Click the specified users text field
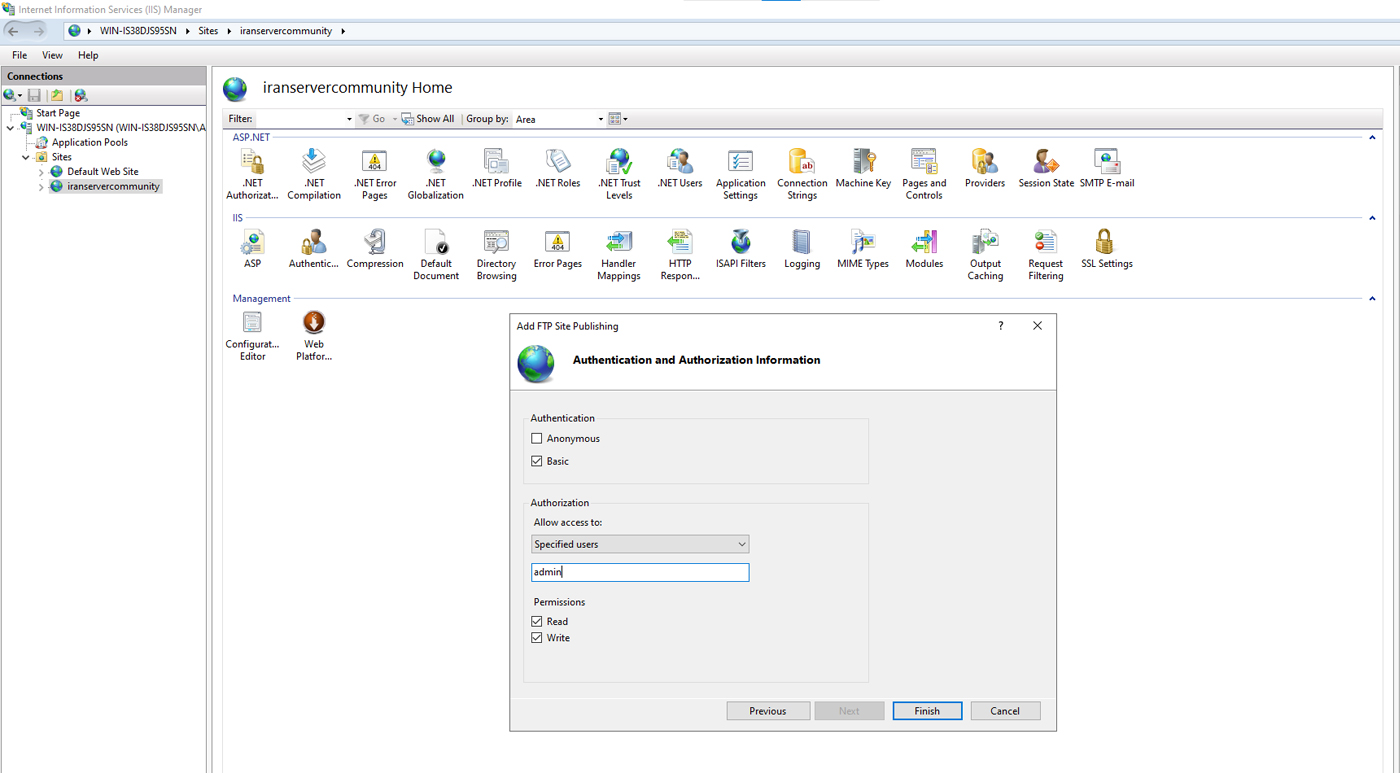This screenshot has height=773, width=1400. pyautogui.click(x=640, y=573)
